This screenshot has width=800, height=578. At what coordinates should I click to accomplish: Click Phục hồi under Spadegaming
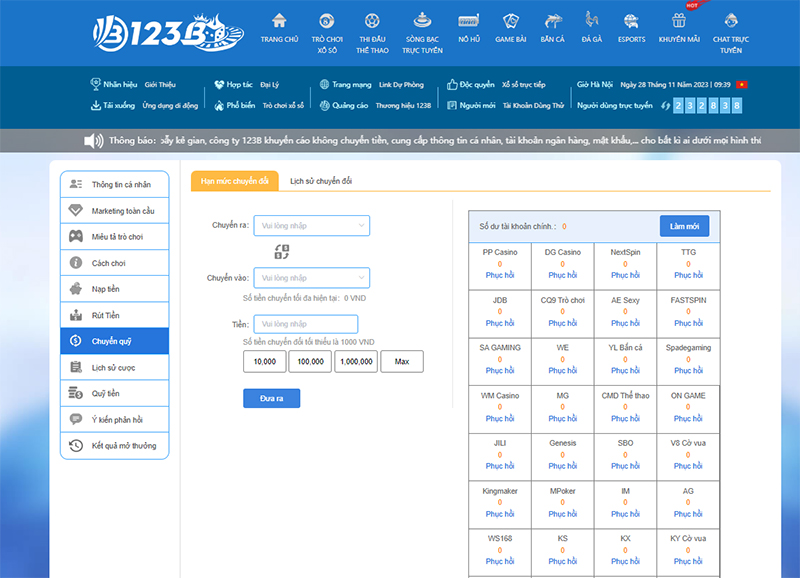688,370
